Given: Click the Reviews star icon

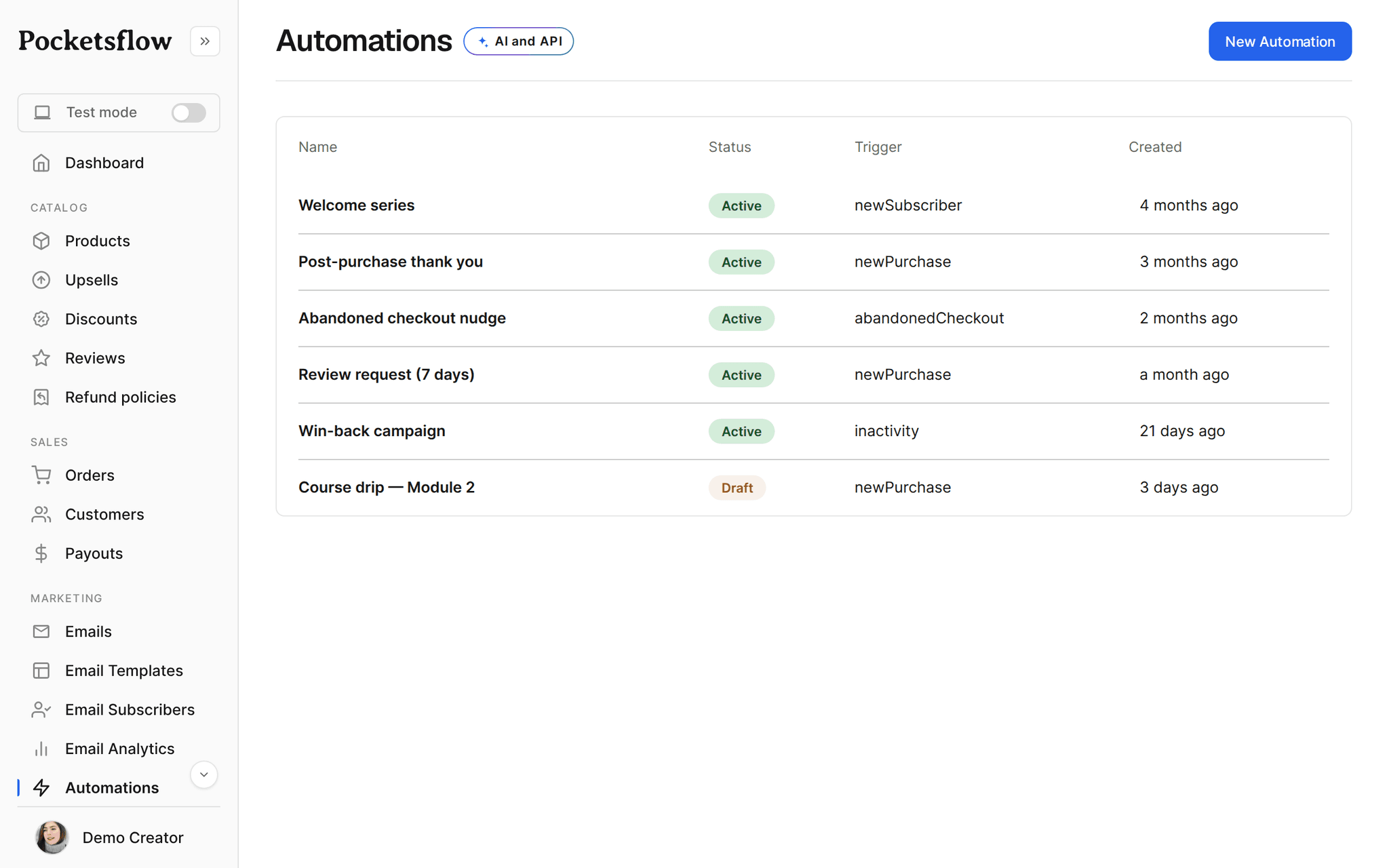Looking at the screenshot, I should (x=41, y=358).
